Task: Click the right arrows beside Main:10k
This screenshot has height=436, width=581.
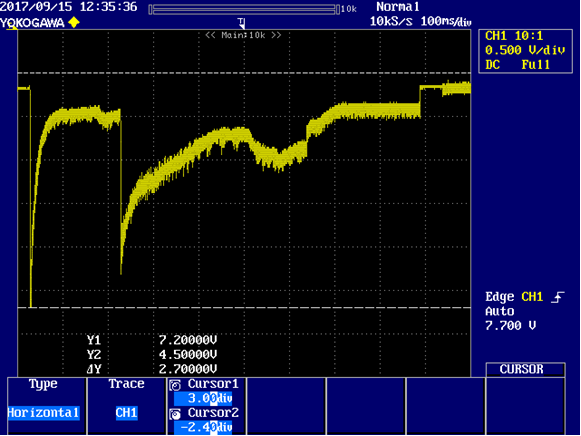Action: pyautogui.click(x=276, y=35)
